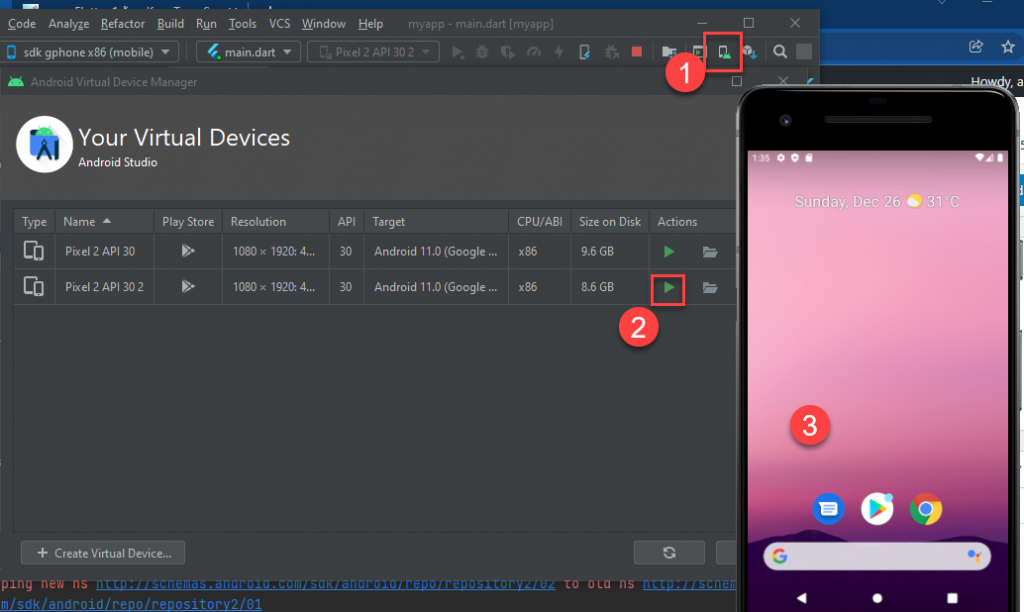Profile the app with the Profiler
The width and height of the screenshot is (1024, 612).
coord(532,51)
